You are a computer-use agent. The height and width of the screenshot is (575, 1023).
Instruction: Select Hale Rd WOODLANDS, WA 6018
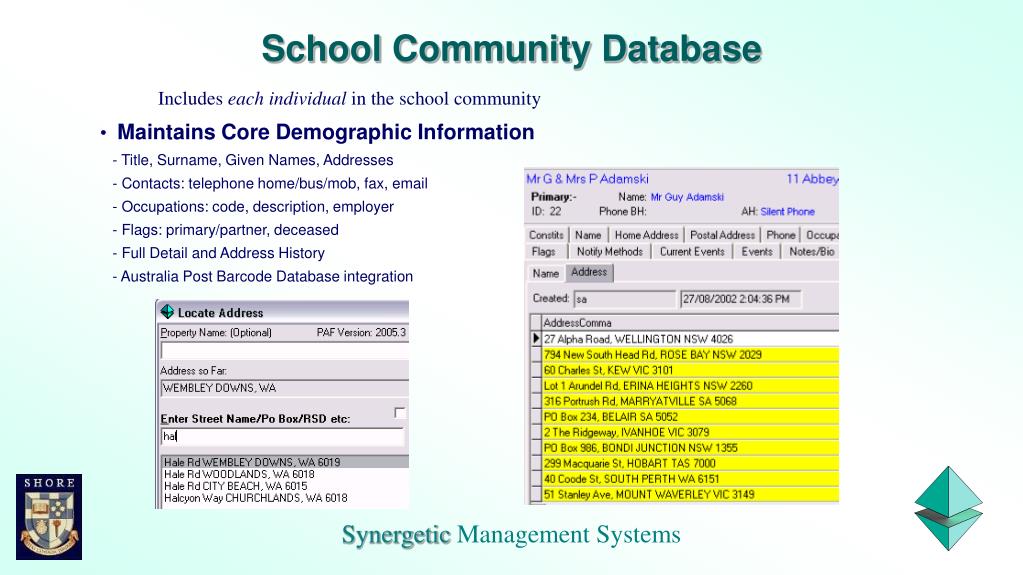point(285,474)
